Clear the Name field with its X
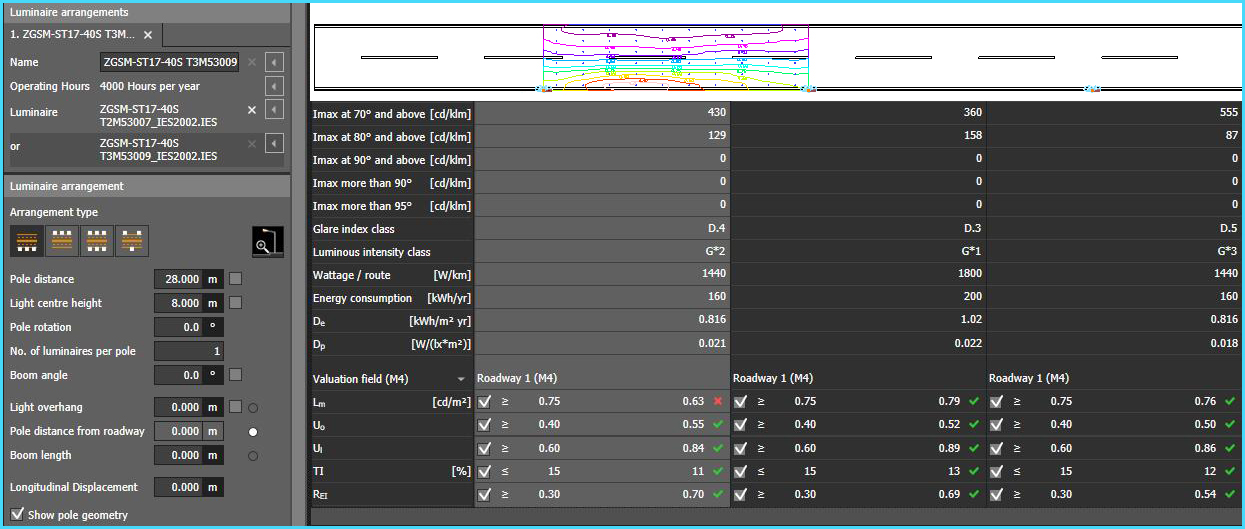This screenshot has height=529, width=1245. (252, 62)
